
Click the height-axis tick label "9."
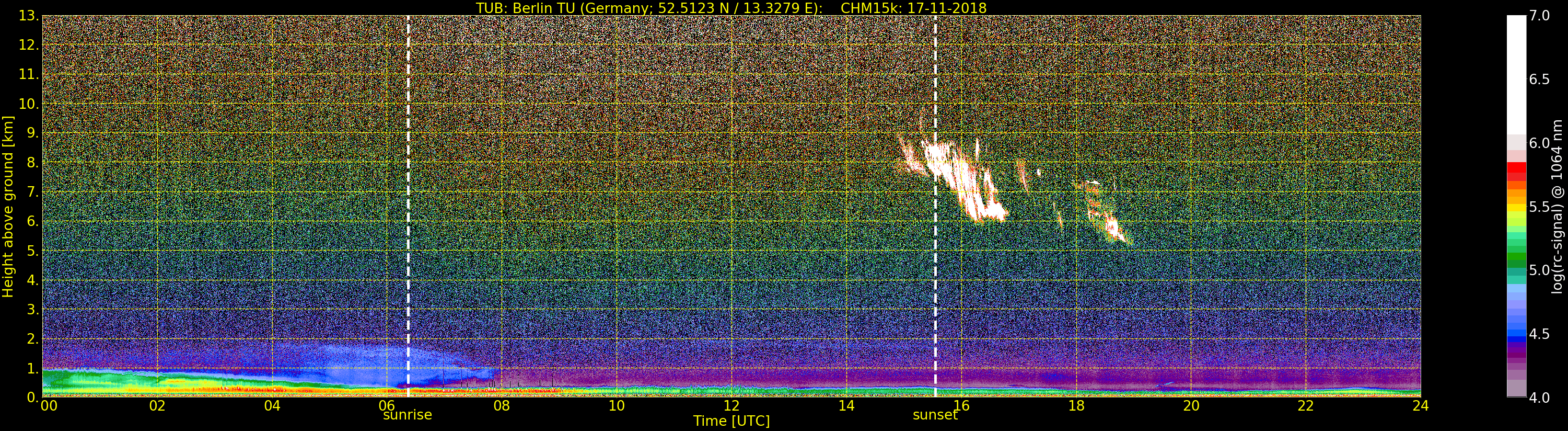33,133
